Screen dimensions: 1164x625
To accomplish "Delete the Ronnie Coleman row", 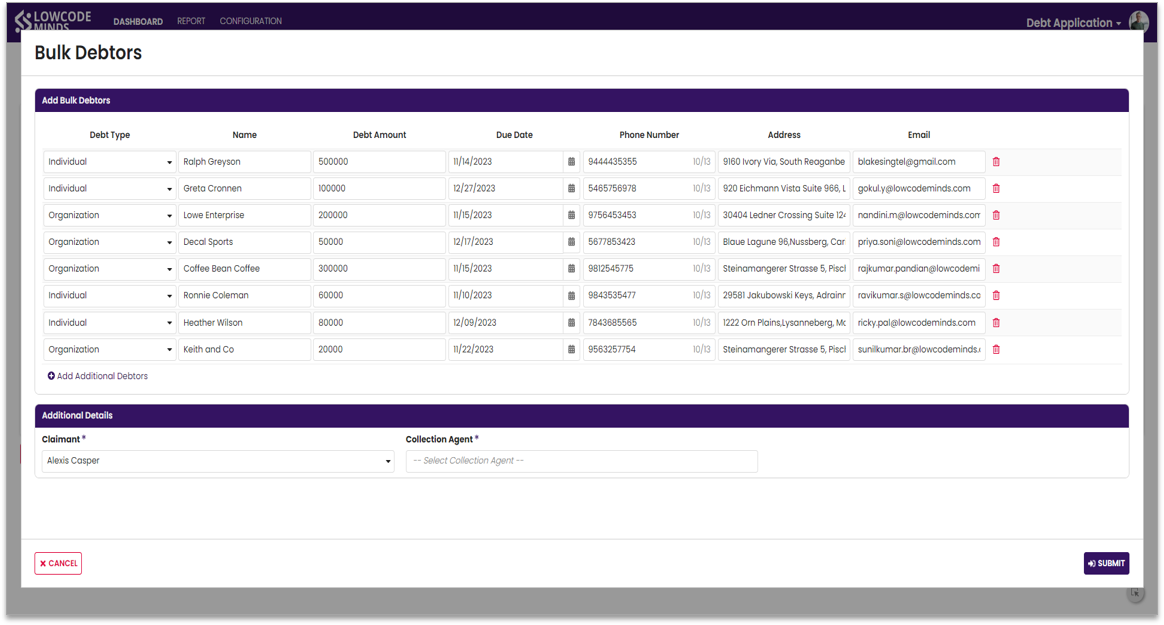I will (996, 295).
